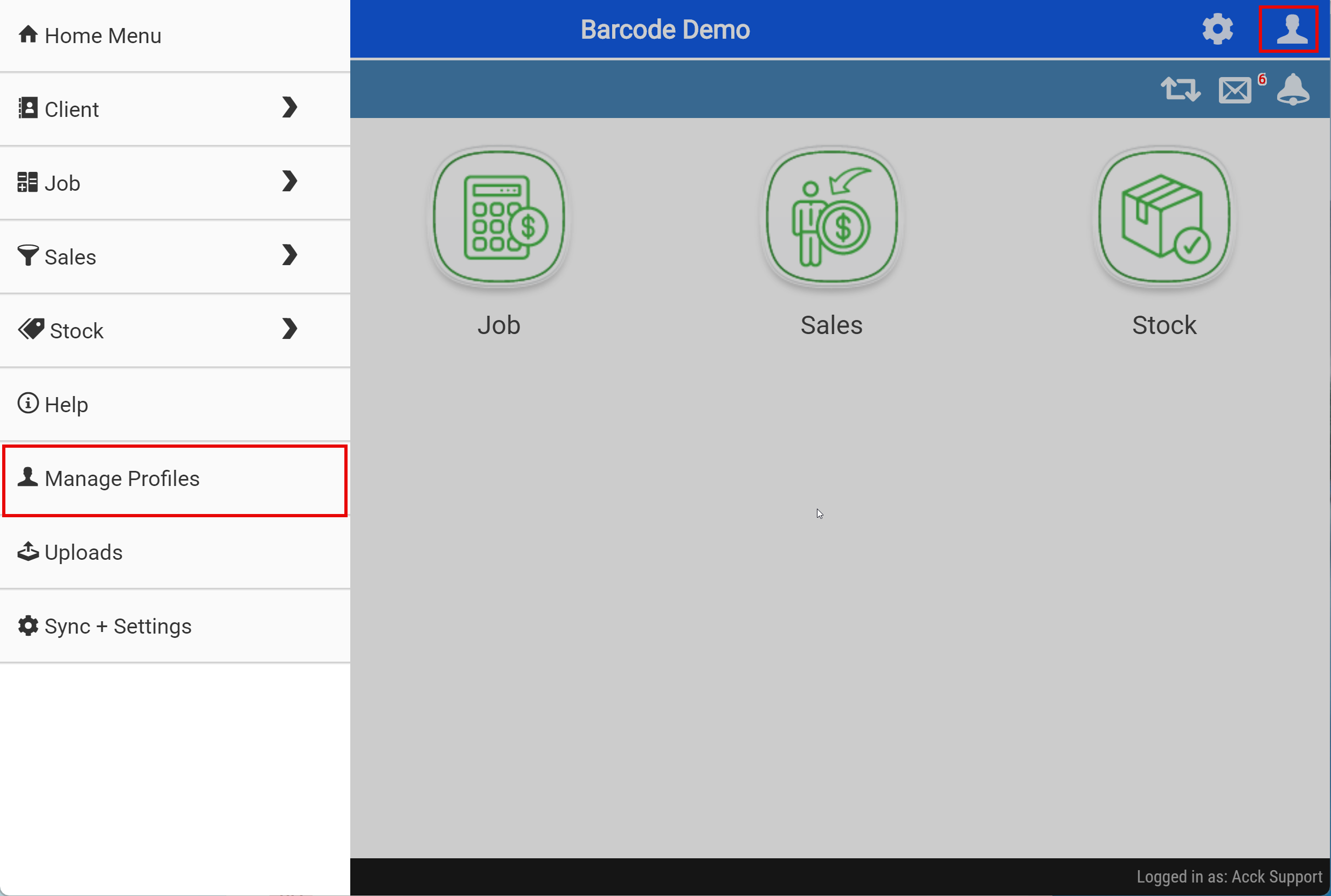Open the settings gear in header
The image size is (1331, 896).
[1217, 29]
